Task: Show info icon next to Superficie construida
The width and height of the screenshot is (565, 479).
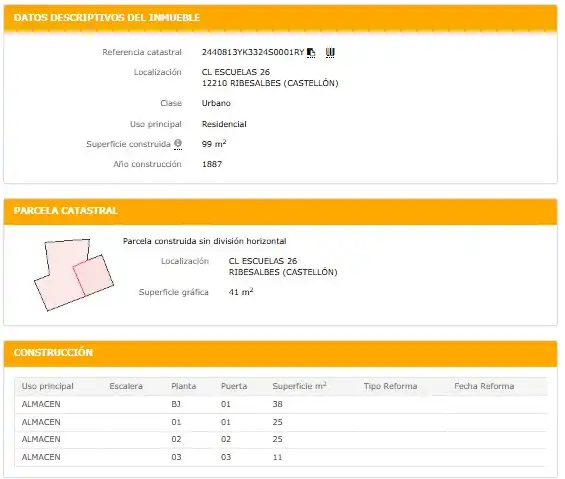Action: point(178,143)
